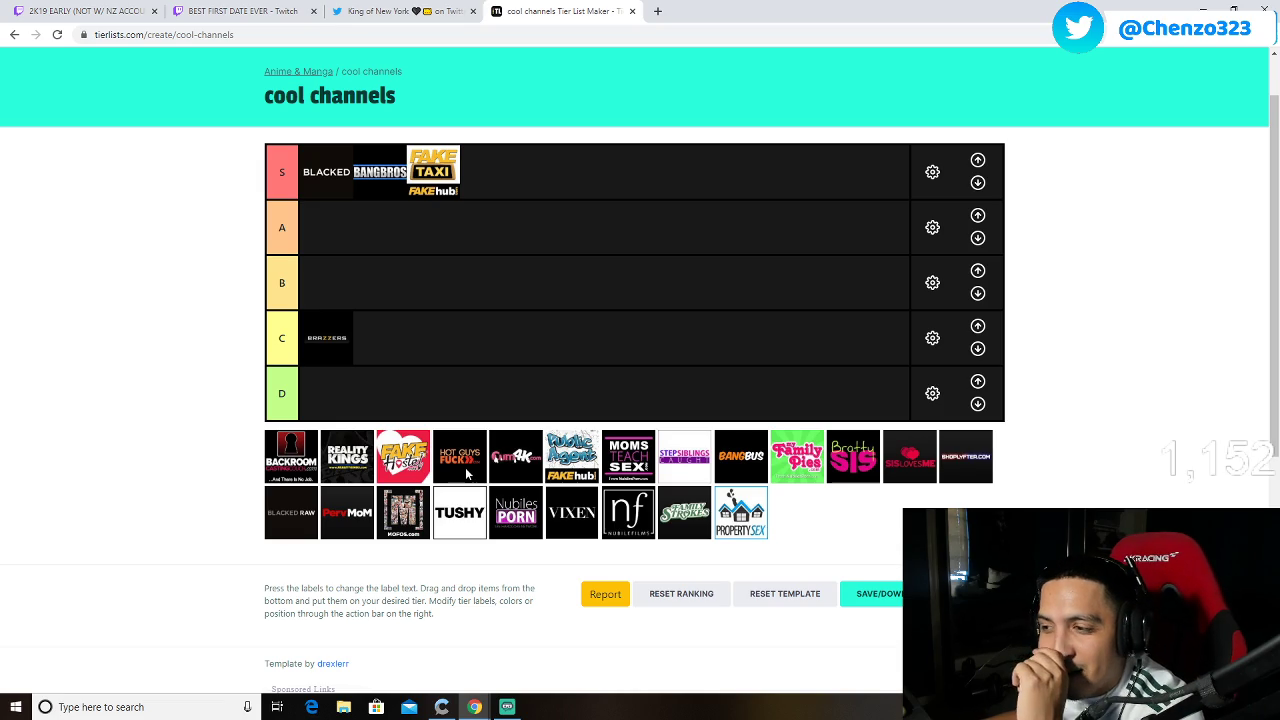Screen dimensions: 1280x720
Task: Open the Windows Start menu
Action: point(15,707)
